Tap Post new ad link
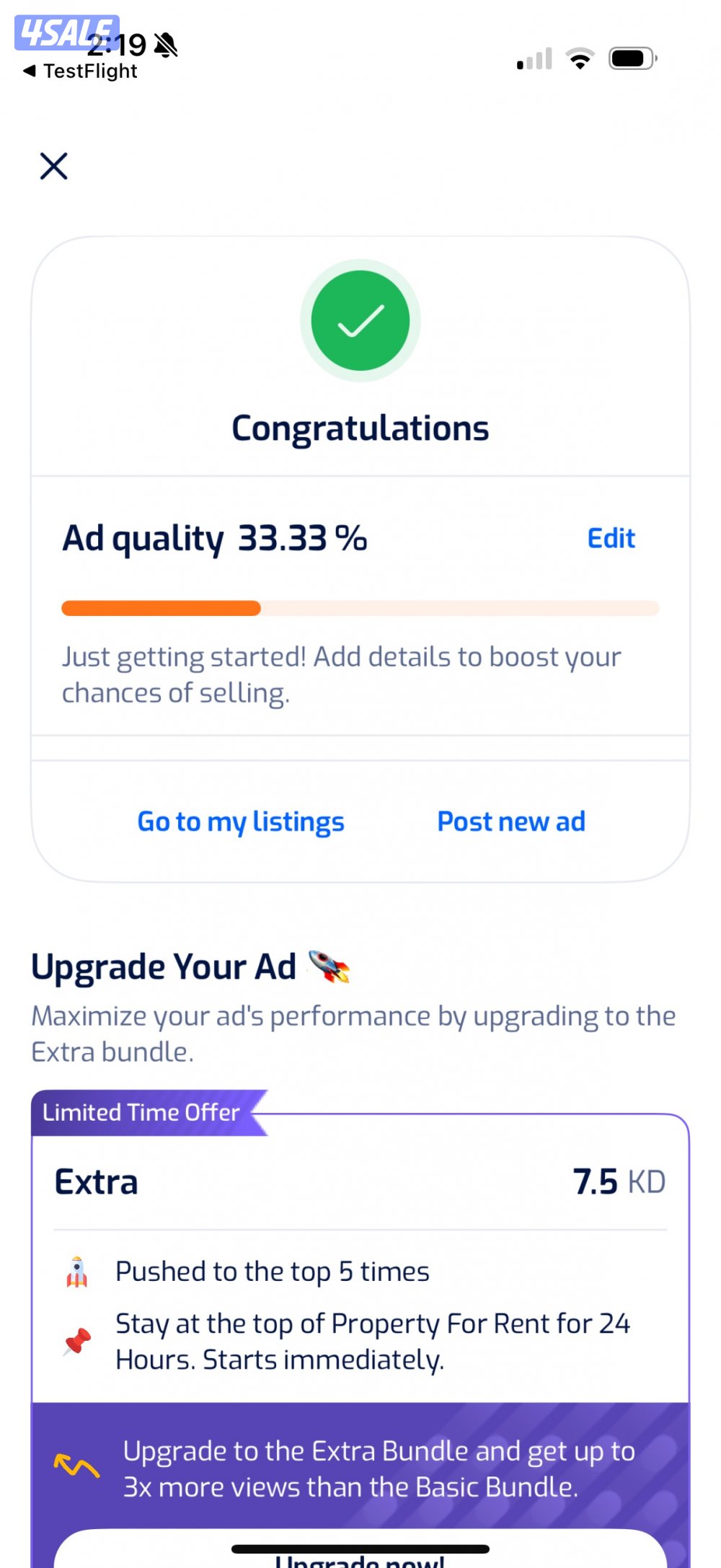The width and height of the screenshot is (721, 1568). point(511,822)
